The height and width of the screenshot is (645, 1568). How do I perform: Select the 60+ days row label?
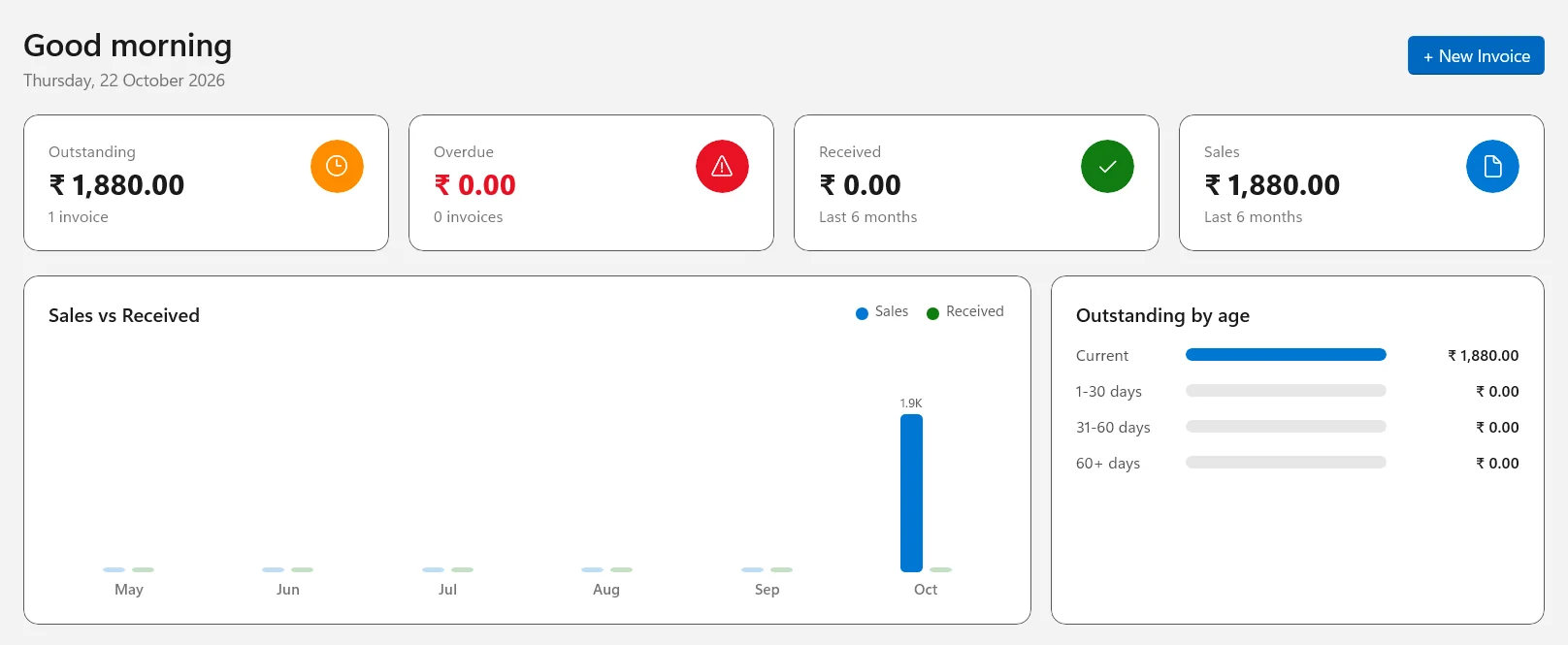coord(1108,464)
